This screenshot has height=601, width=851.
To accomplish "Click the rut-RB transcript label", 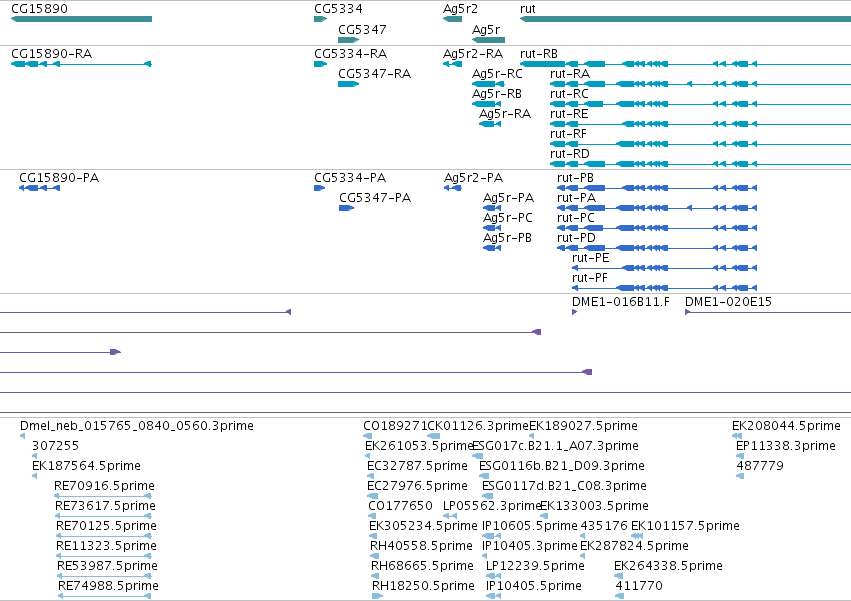I will (539, 54).
